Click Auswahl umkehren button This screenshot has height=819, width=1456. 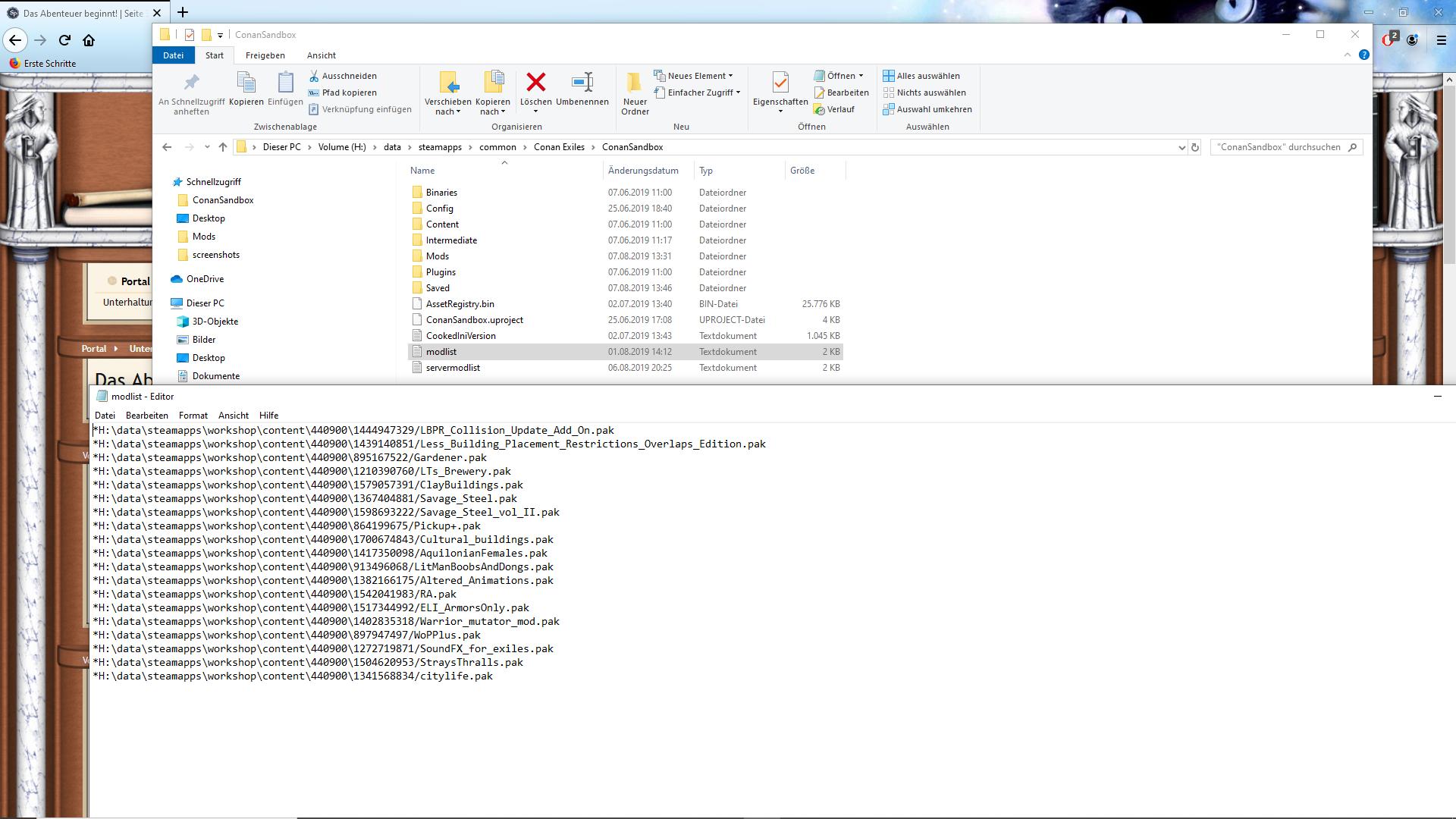[x=927, y=109]
